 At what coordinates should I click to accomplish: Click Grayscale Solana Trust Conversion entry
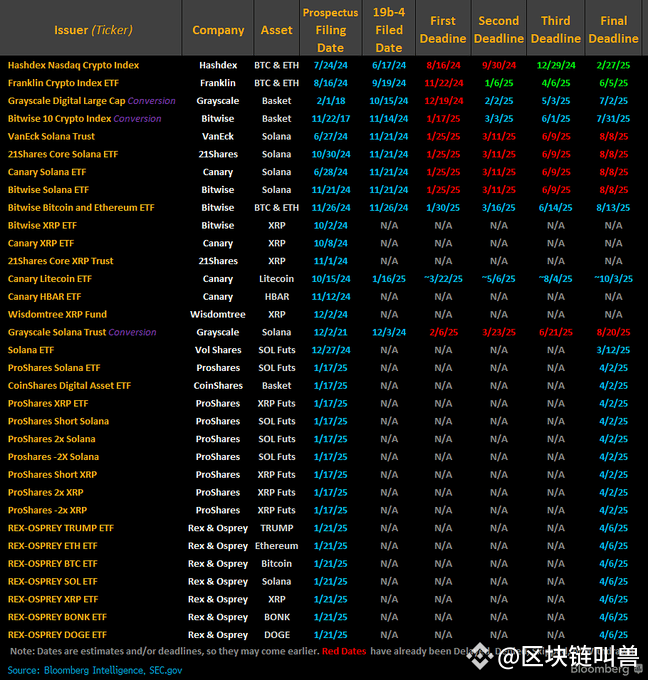(x=82, y=332)
